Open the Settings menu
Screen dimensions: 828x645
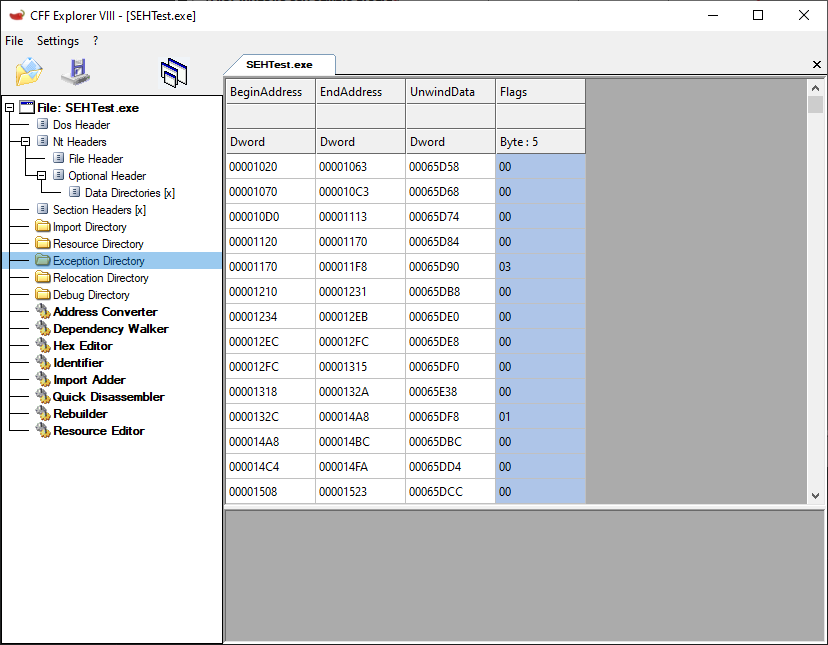[57, 41]
